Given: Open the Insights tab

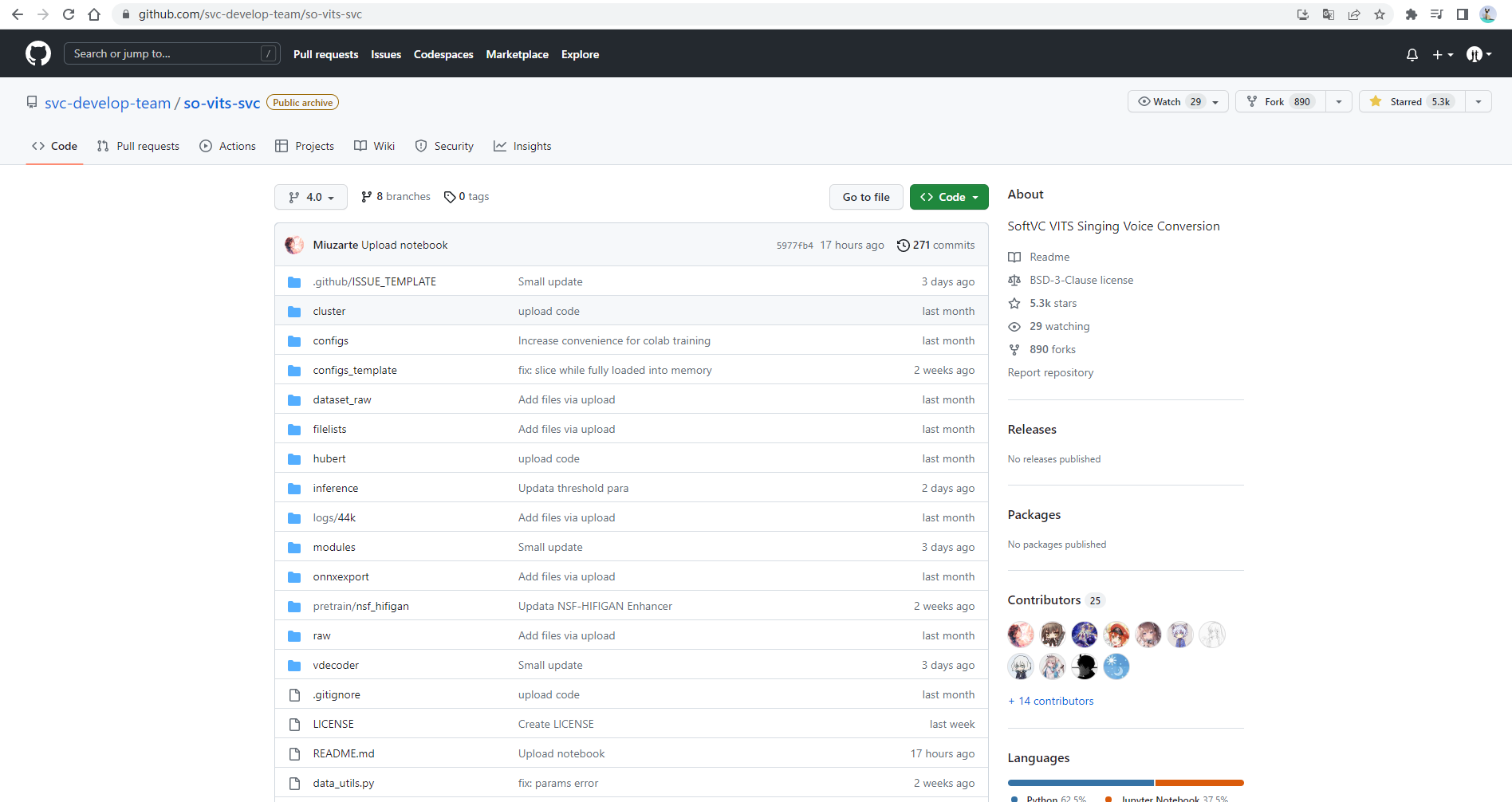Looking at the screenshot, I should click(x=522, y=146).
